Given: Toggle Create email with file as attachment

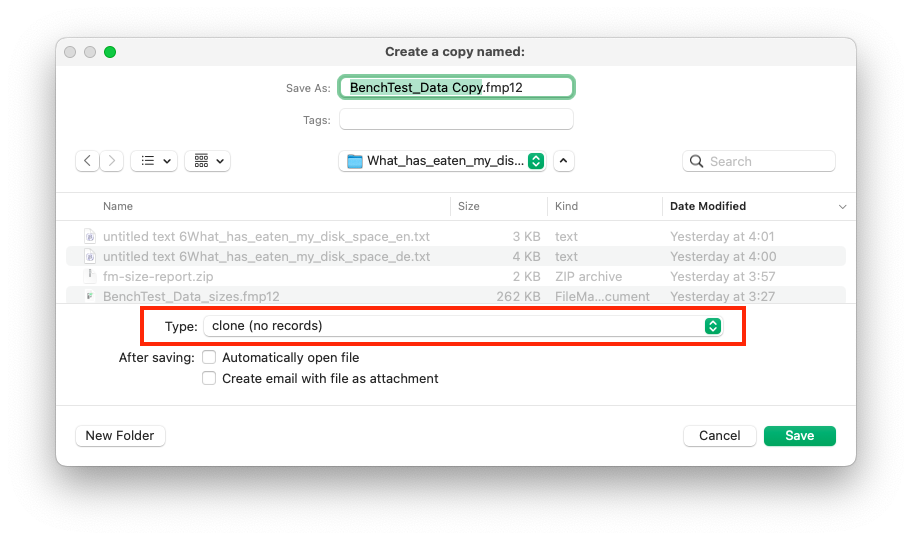Looking at the screenshot, I should point(209,378).
